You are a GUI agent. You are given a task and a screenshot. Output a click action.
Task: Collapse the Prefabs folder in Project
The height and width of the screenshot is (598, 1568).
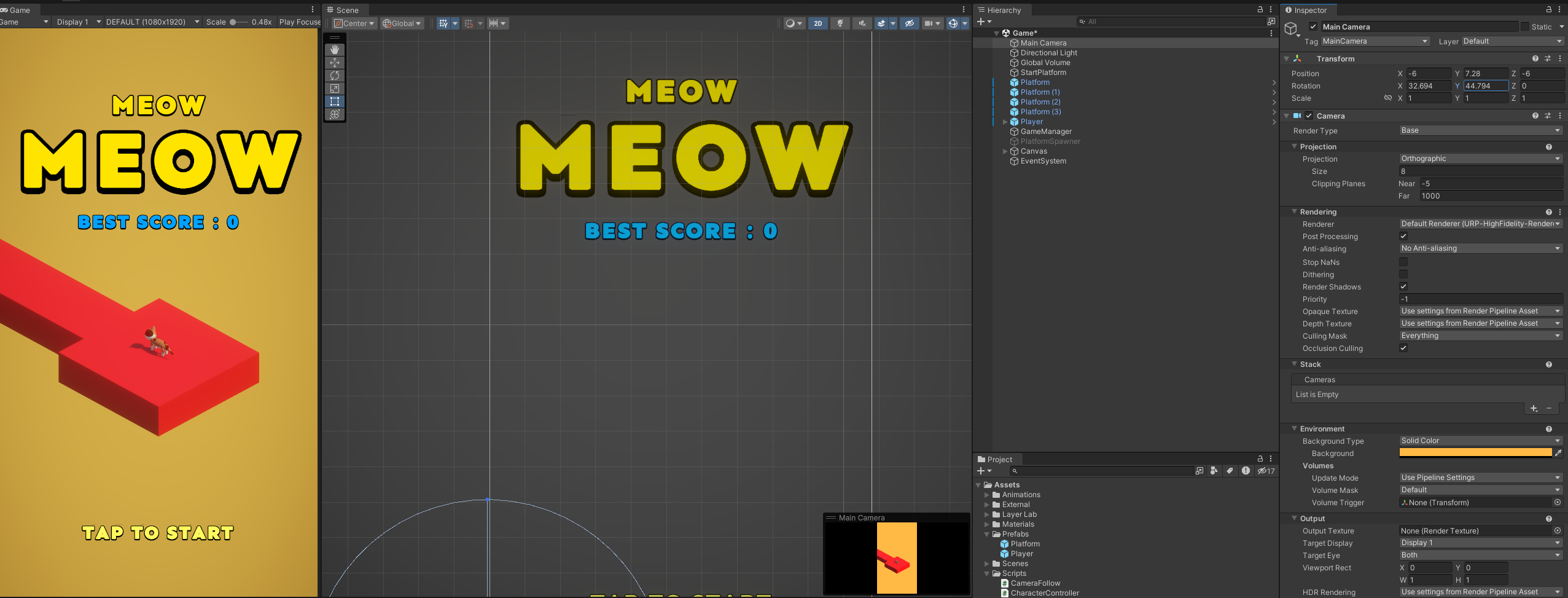[x=987, y=534]
